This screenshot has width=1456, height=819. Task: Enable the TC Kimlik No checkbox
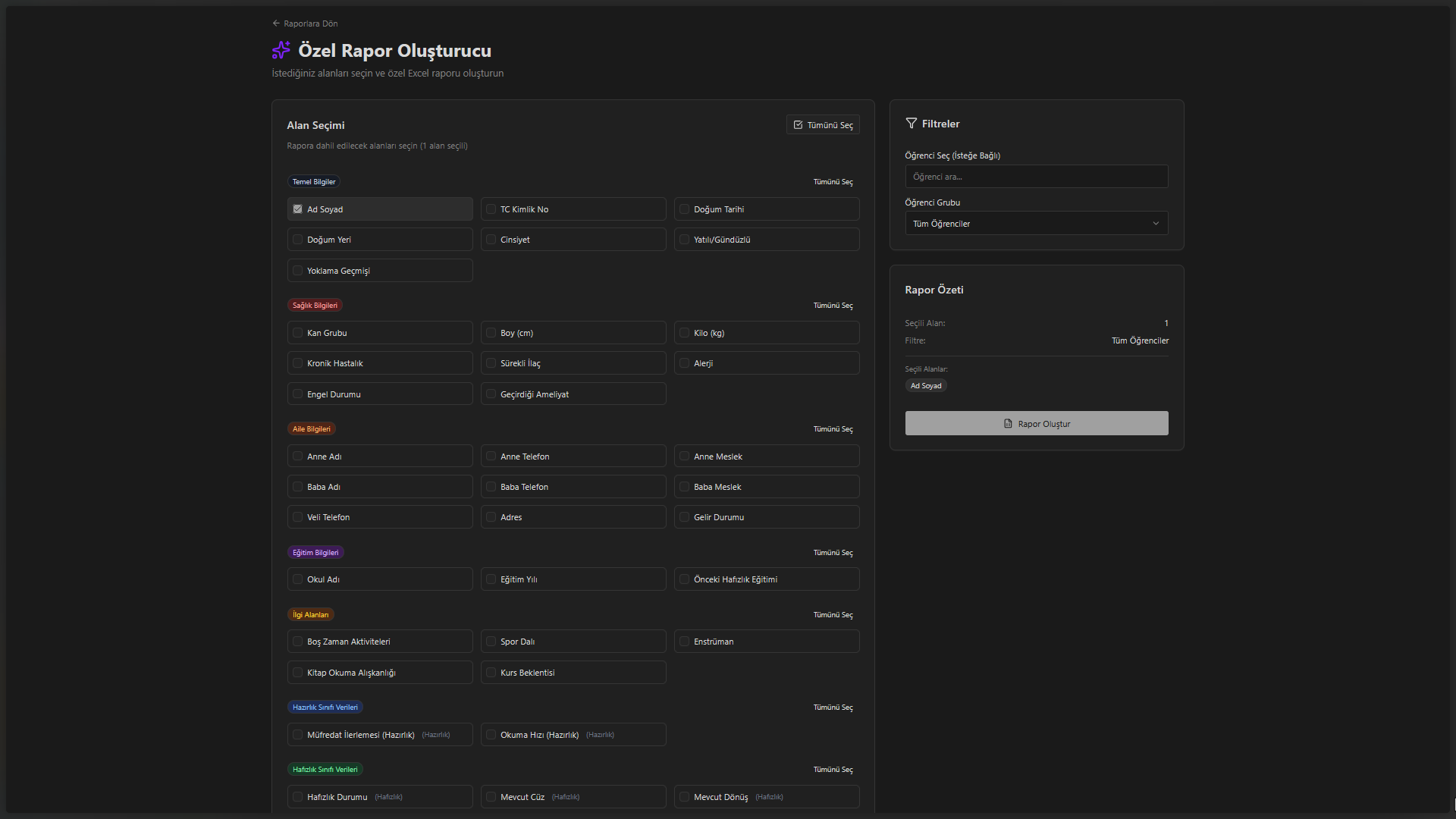[x=491, y=209]
